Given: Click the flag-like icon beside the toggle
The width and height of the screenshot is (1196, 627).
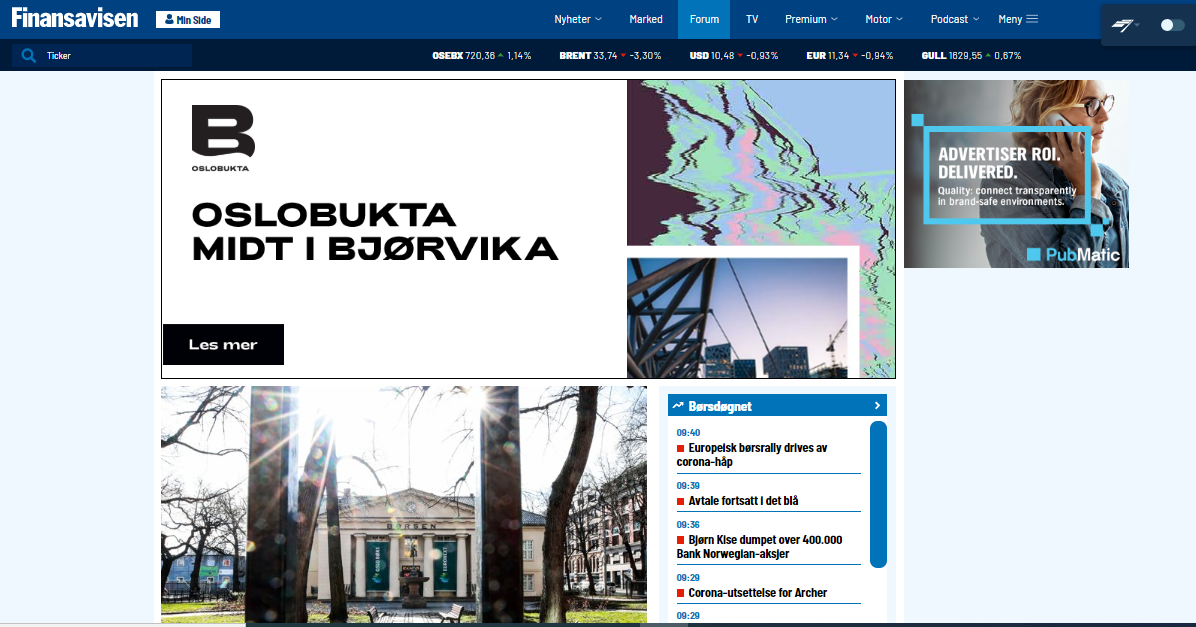Looking at the screenshot, I should (1124, 26).
